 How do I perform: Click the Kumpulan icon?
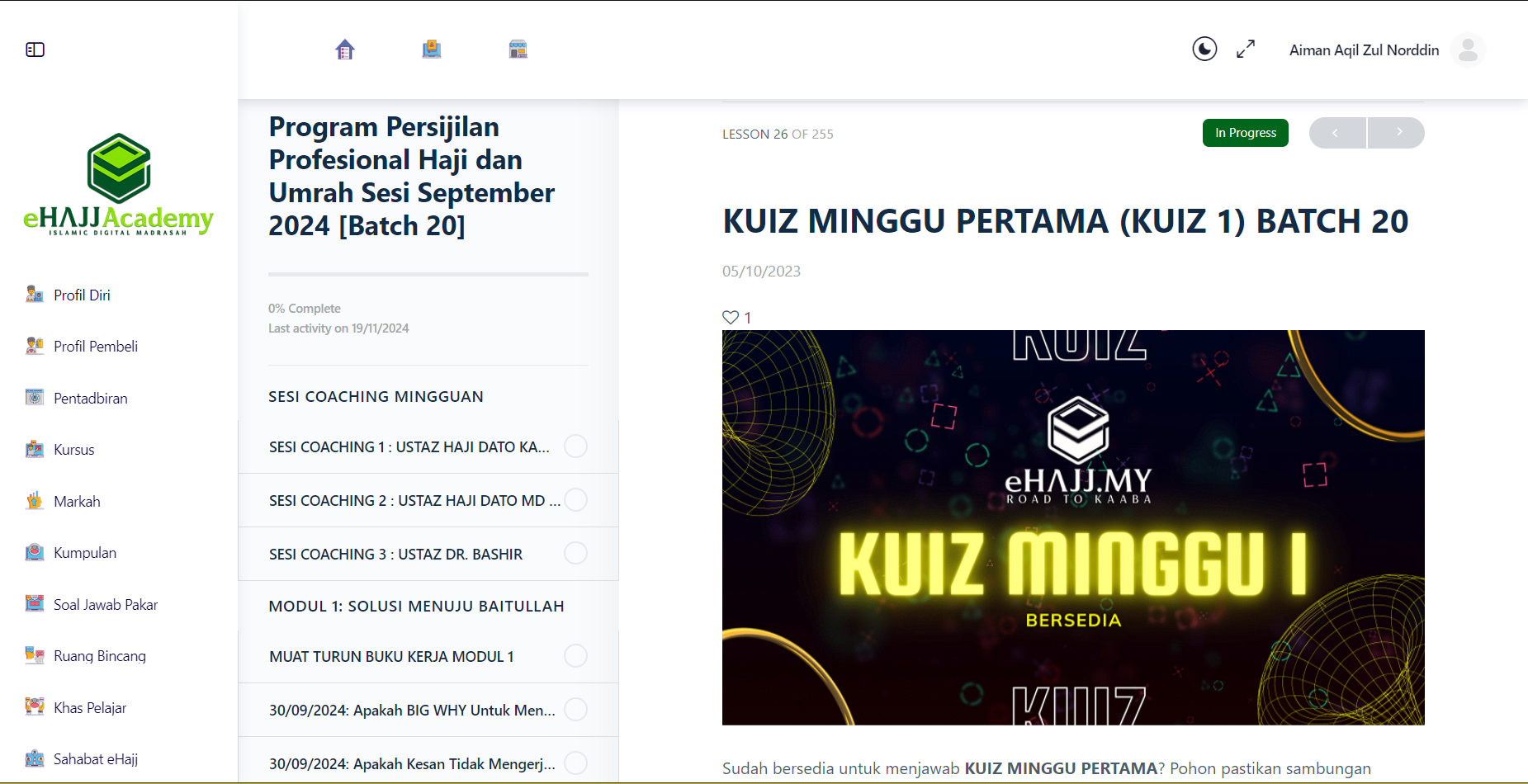point(35,552)
